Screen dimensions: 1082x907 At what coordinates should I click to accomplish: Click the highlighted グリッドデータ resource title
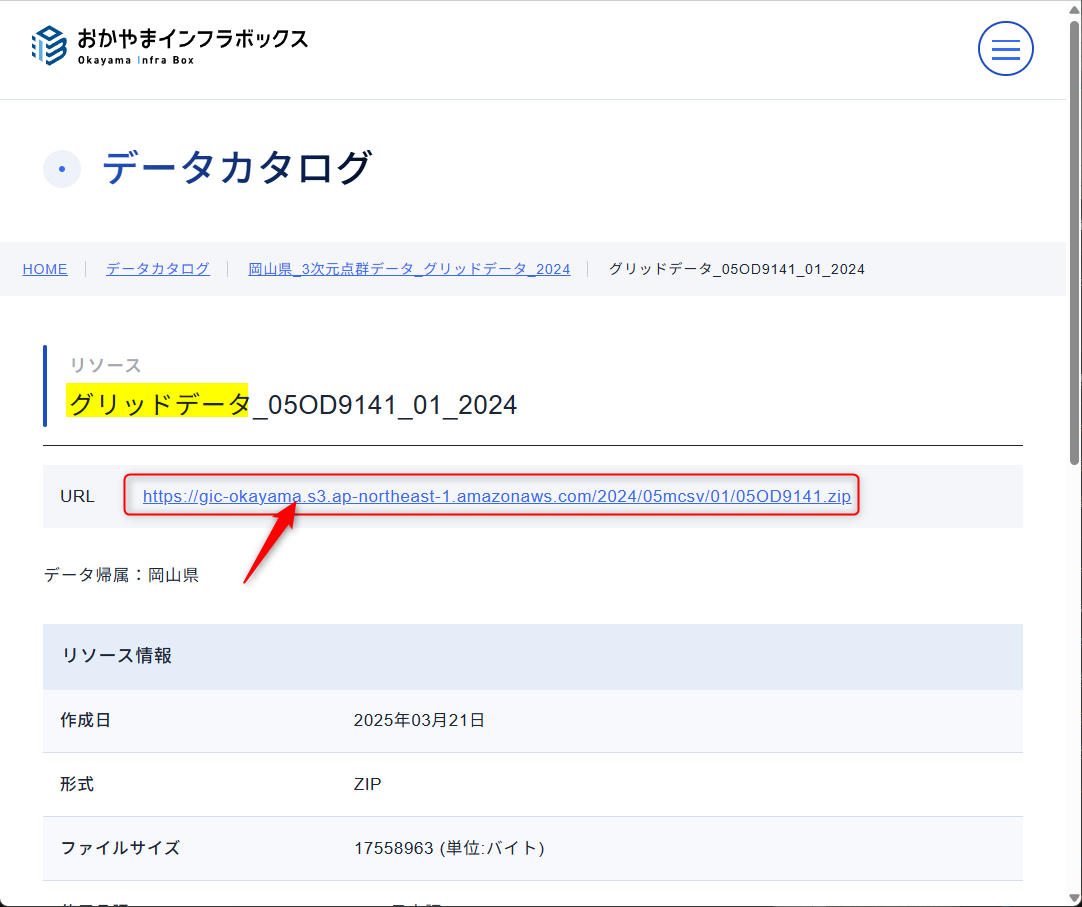158,404
